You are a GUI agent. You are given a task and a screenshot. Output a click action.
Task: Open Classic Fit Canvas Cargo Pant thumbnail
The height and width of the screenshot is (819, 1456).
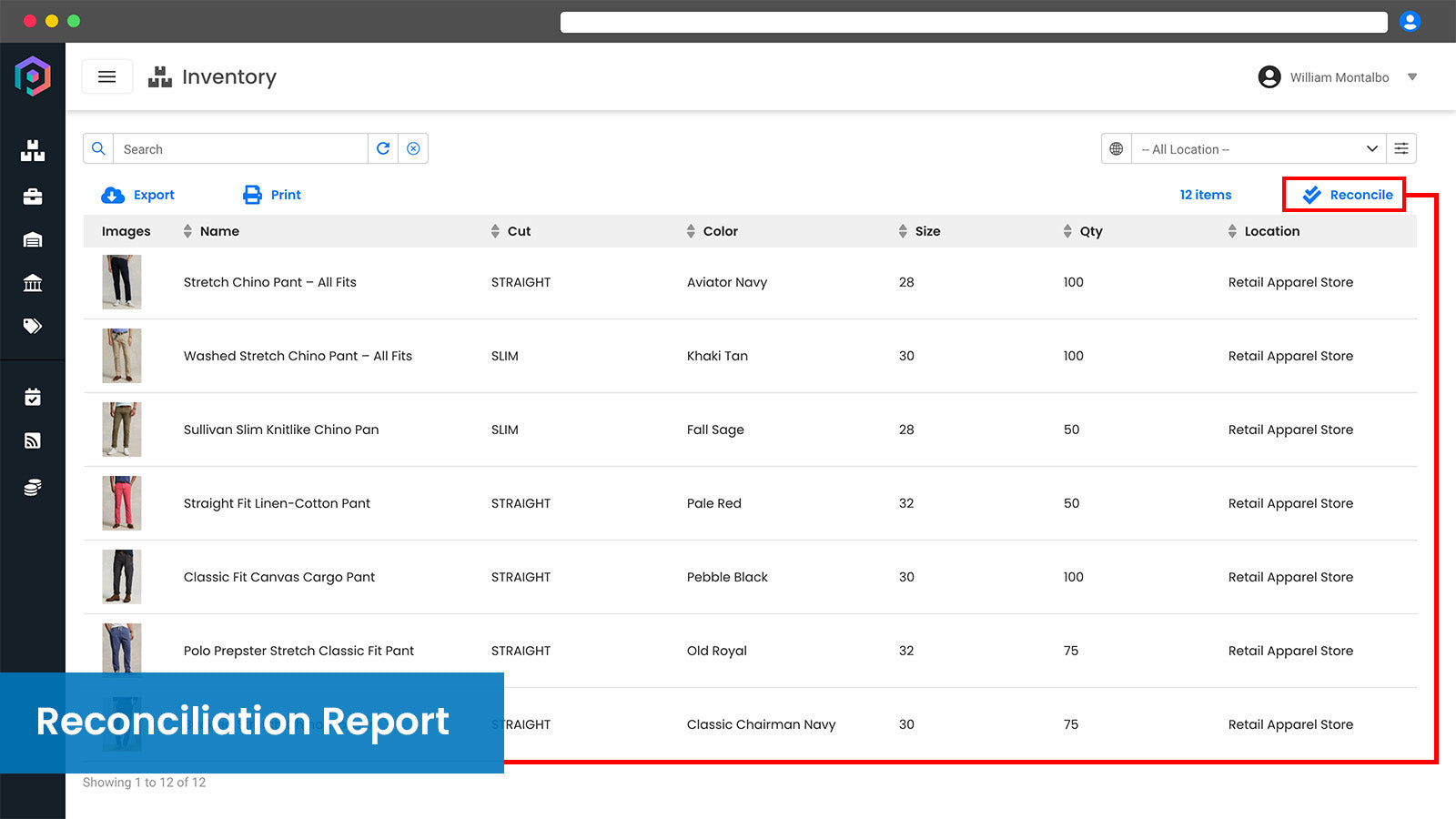[122, 577]
